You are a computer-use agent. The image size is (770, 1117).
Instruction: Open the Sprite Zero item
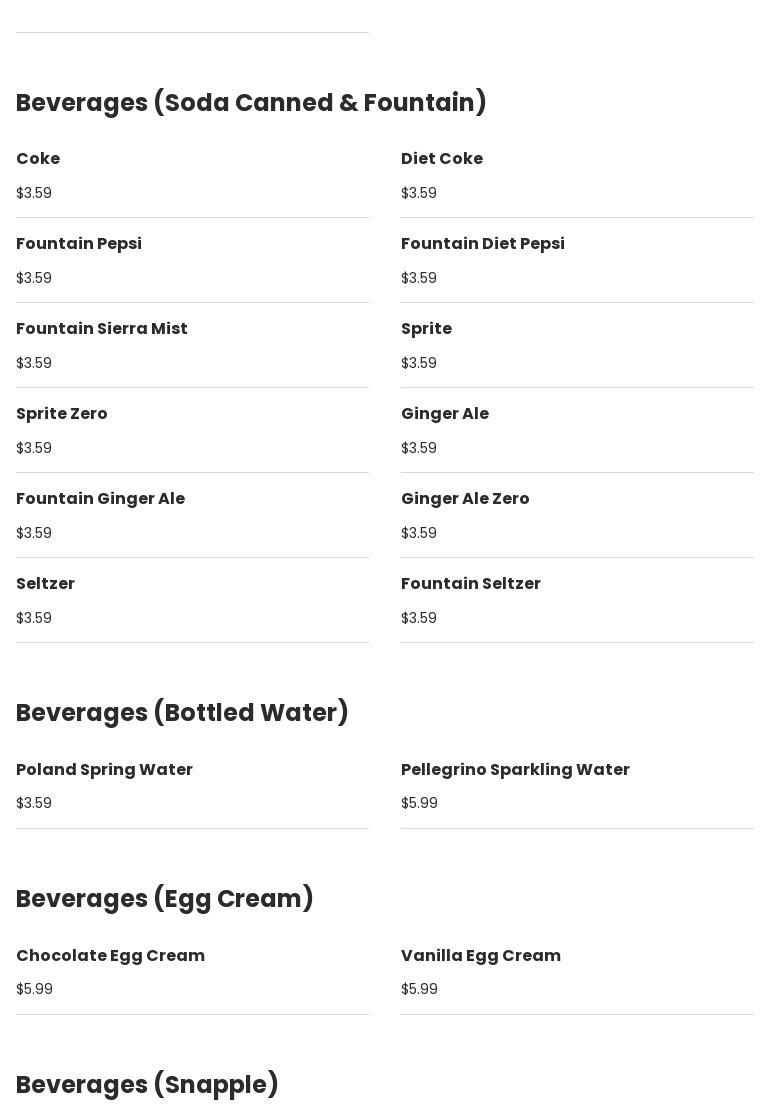click(62, 414)
